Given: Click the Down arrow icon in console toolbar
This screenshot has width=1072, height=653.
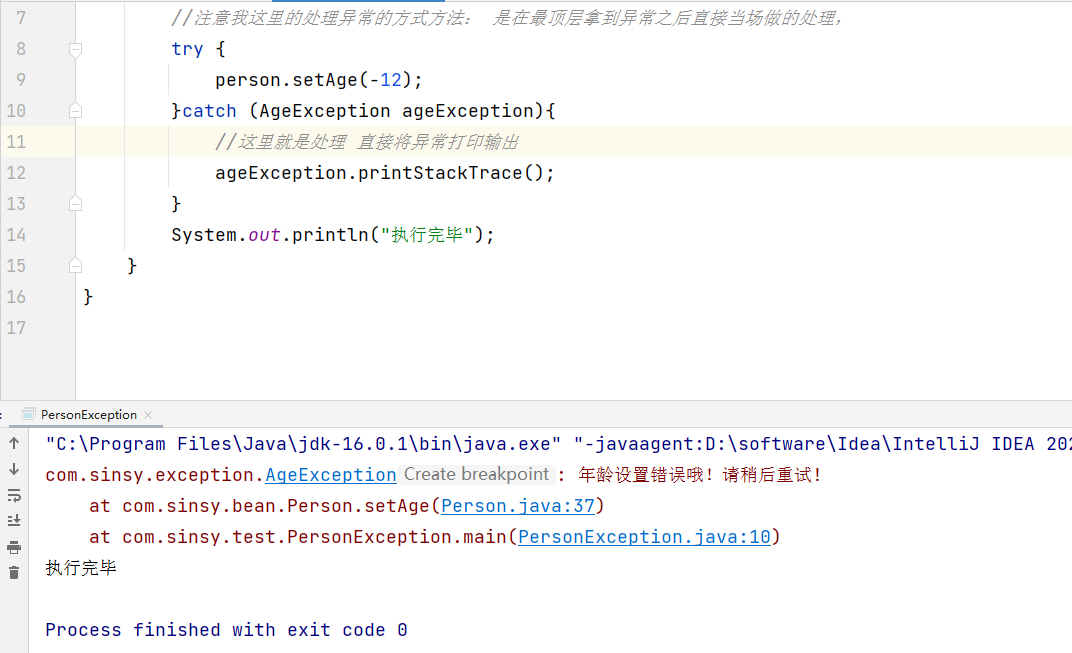Looking at the screenshot, I should [14, 469].
